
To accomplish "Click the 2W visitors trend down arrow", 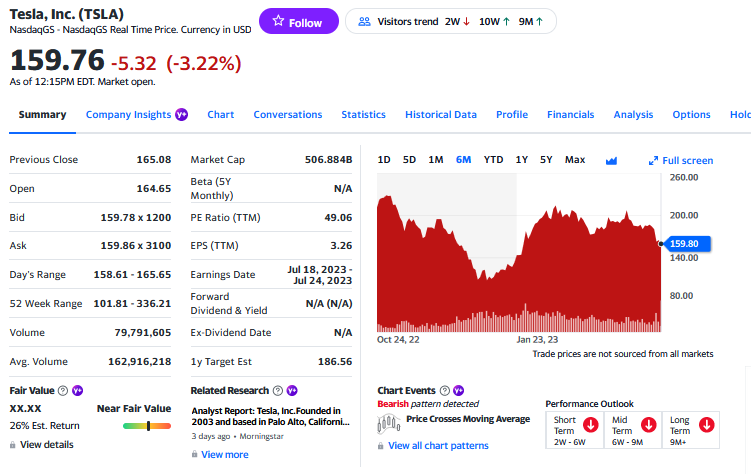I will coord(467,22).
